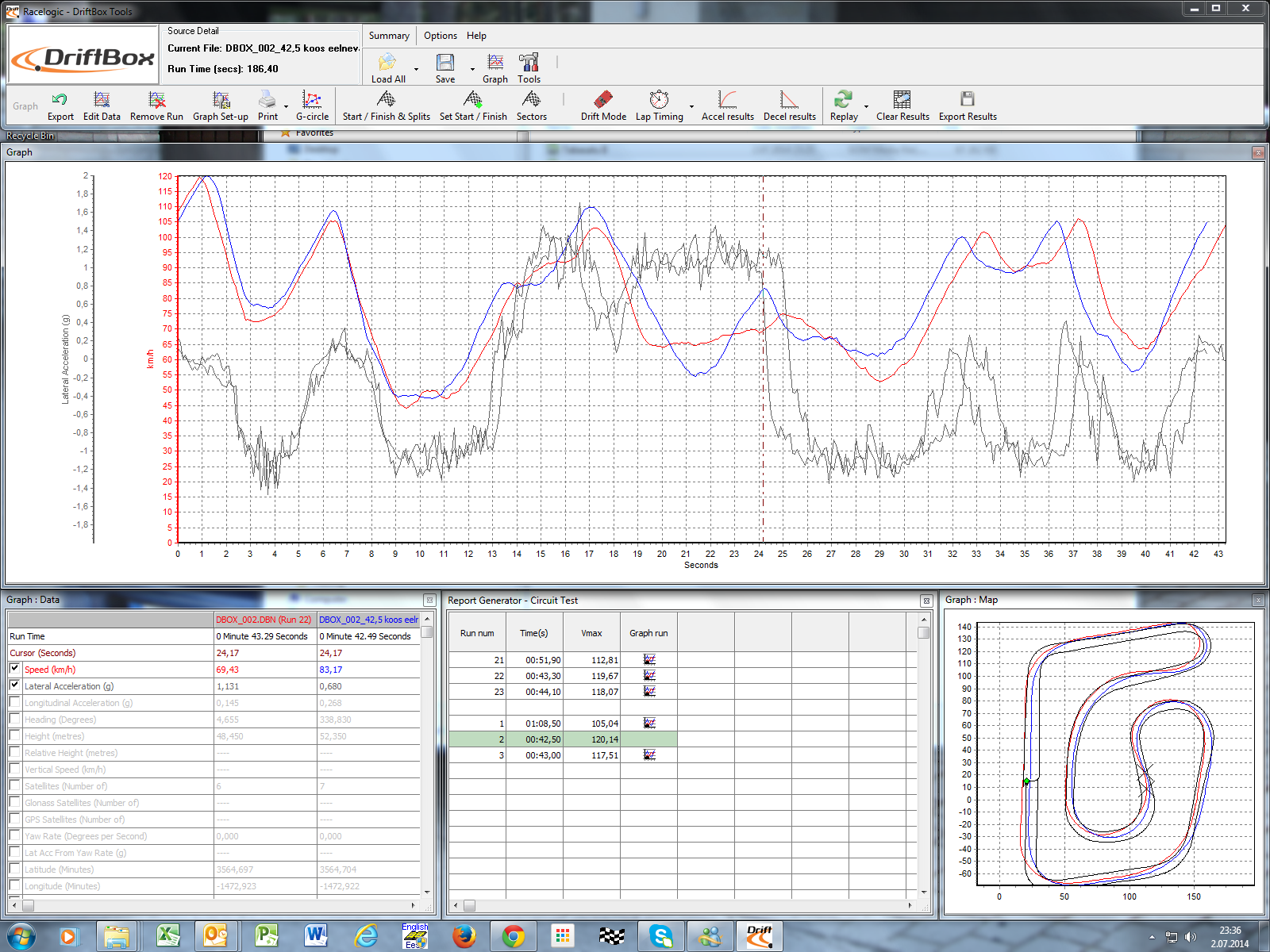Enable Satellites (Number of) channel

pos(14,785)
